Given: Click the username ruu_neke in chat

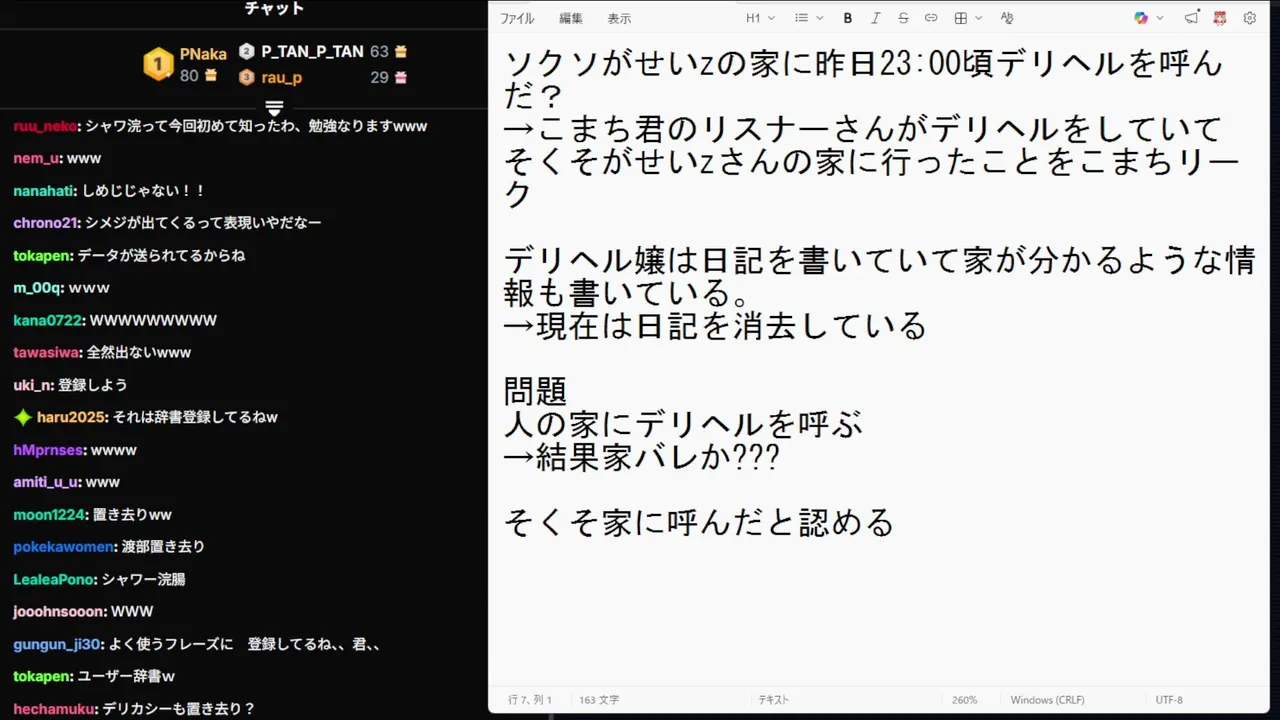Looking at the screenshot, I should click(x=46, y=126).
